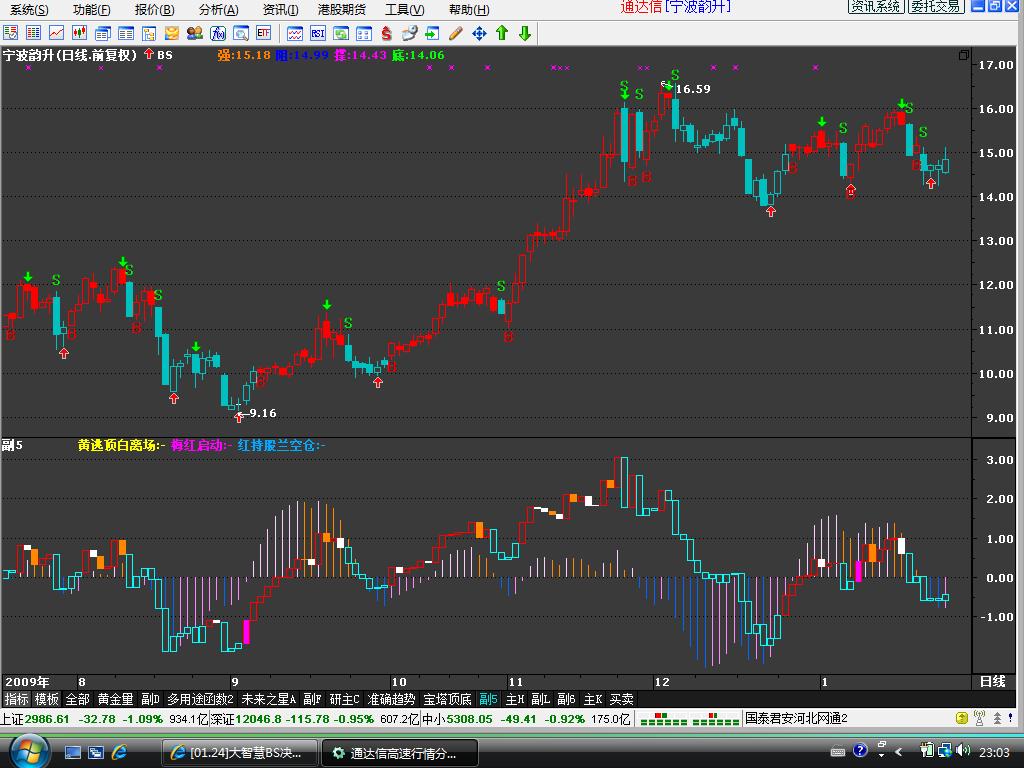The height and width of the screenshot is (768, 1024).
Task: Expand the 日线 period selector
Action: click(x=992, y=681)
